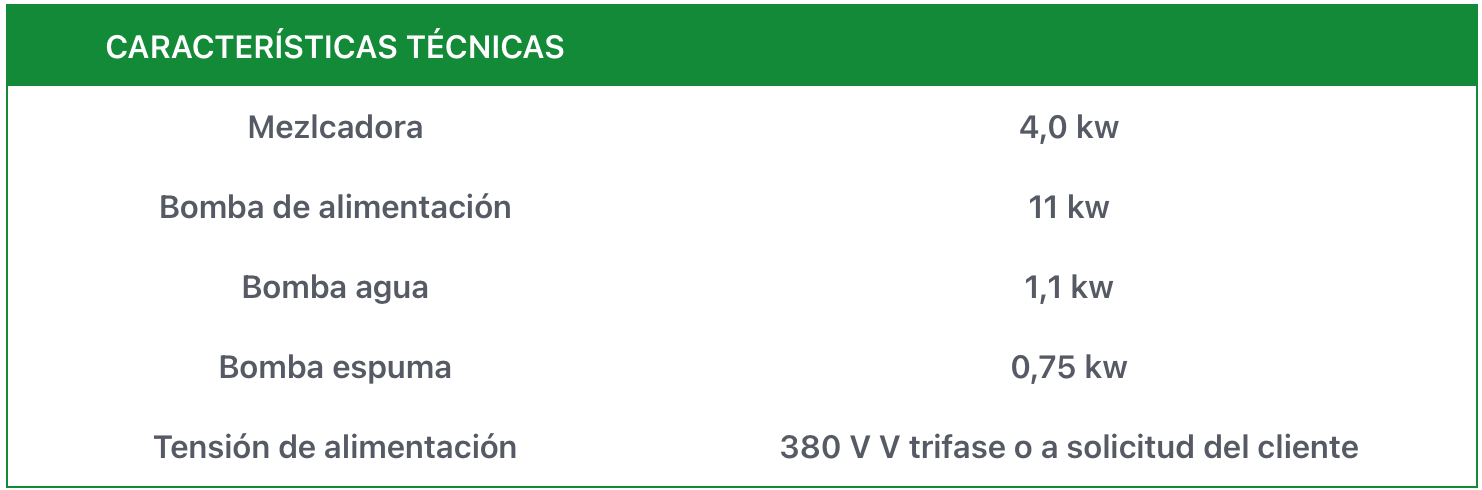
Task: Click the 0,75 kw value
Action: pos(1069,367)
